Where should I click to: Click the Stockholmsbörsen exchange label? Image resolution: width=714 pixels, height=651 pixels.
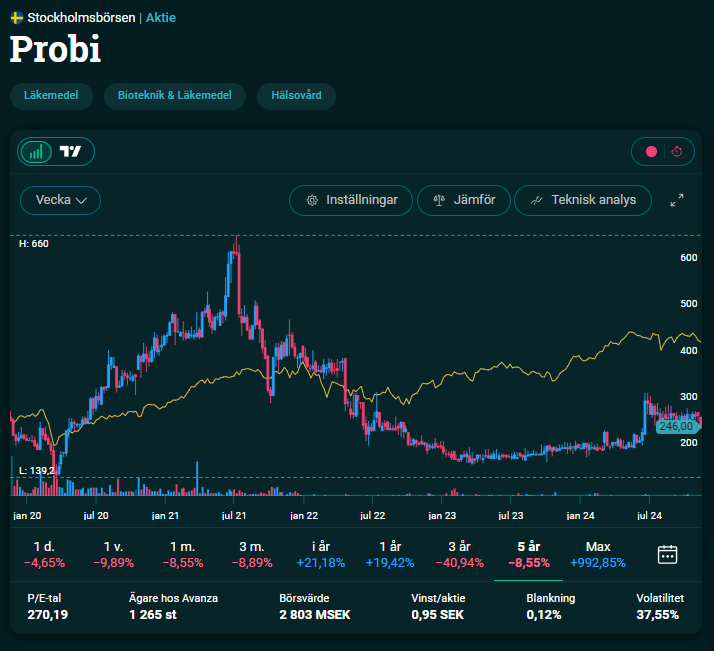81,18
